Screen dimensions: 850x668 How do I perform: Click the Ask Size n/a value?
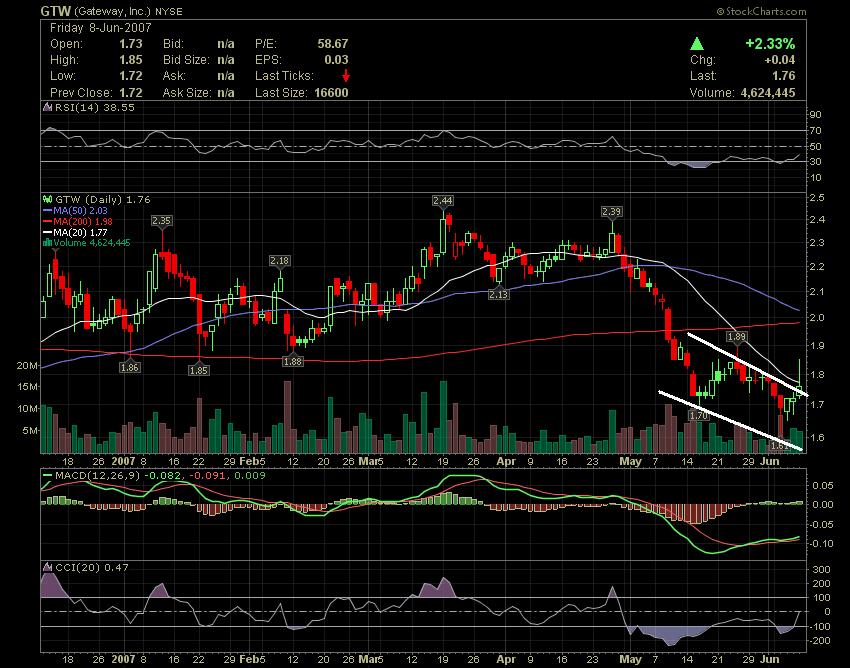pos(226,93)
